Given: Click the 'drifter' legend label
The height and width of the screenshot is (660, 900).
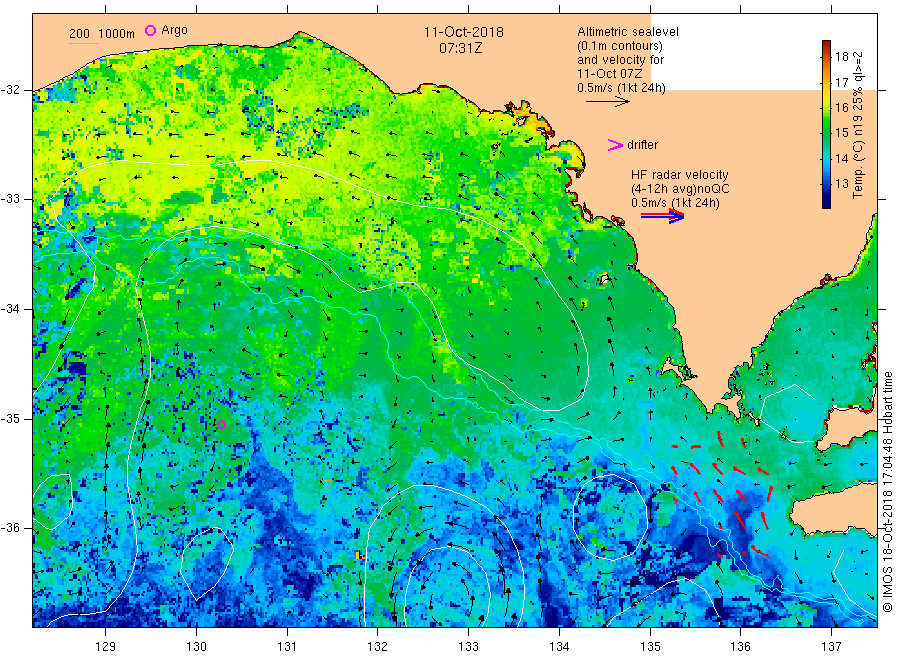Looking at the screenshot, I should pyautogui.click(x=642, y=145).
